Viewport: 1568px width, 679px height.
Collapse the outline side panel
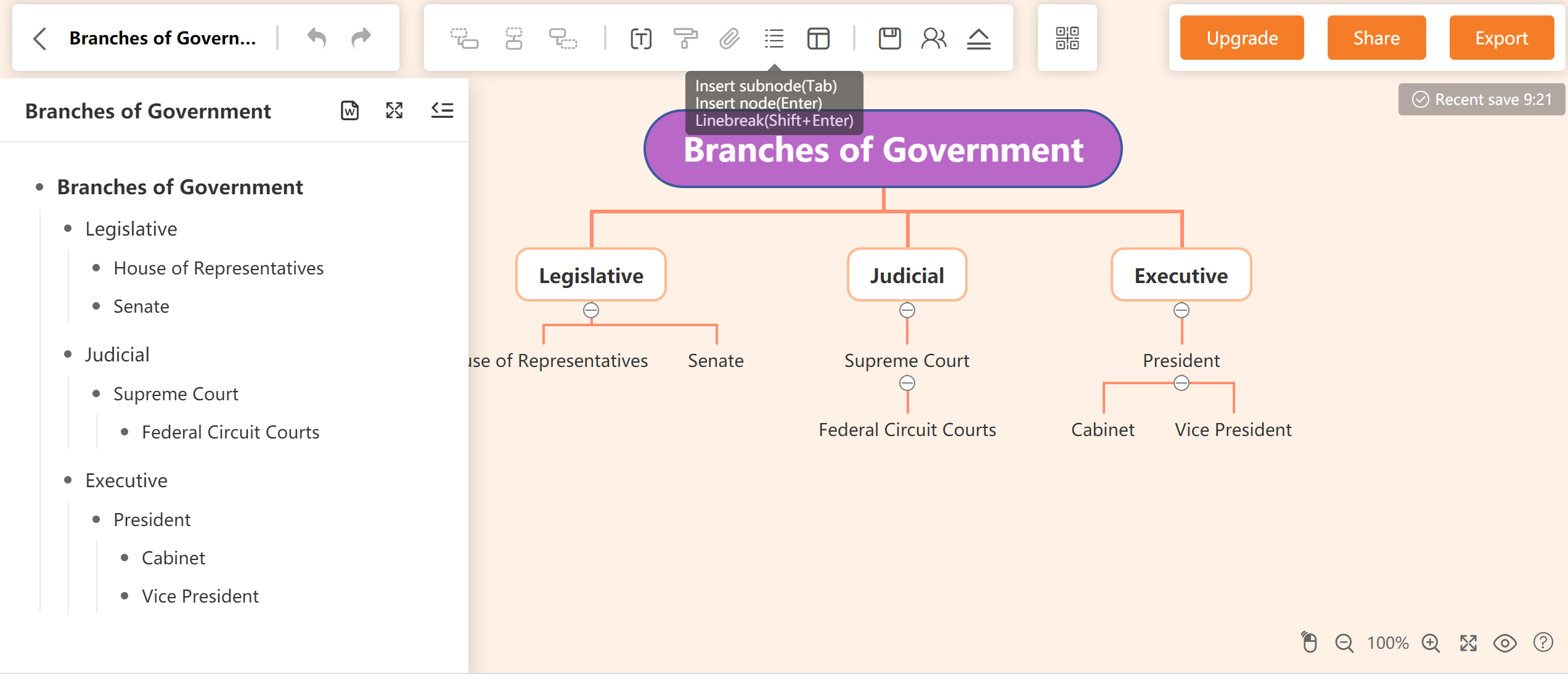442,110
